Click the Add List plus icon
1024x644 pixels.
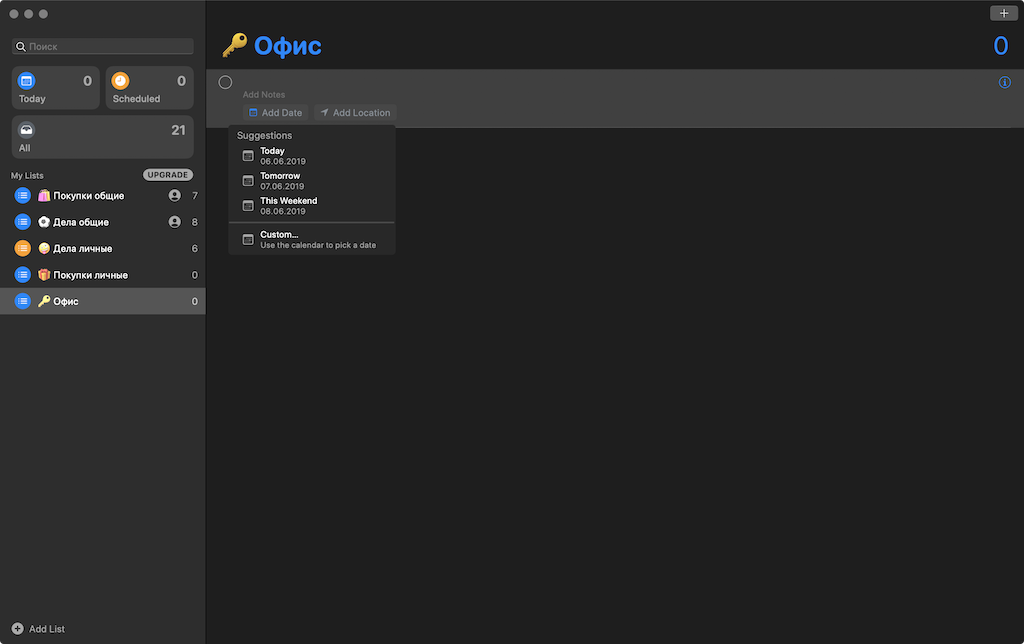coord(18,628)
